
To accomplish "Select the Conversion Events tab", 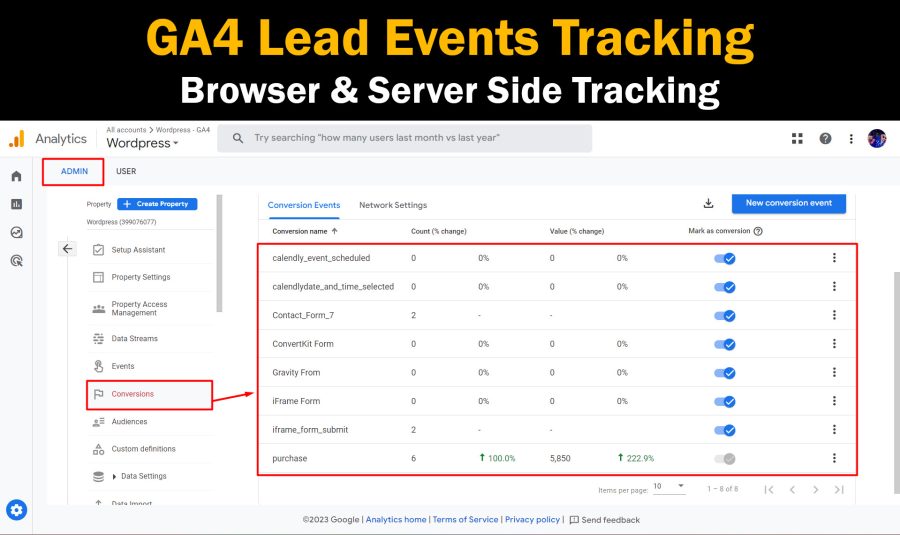I will pos(304,205).
